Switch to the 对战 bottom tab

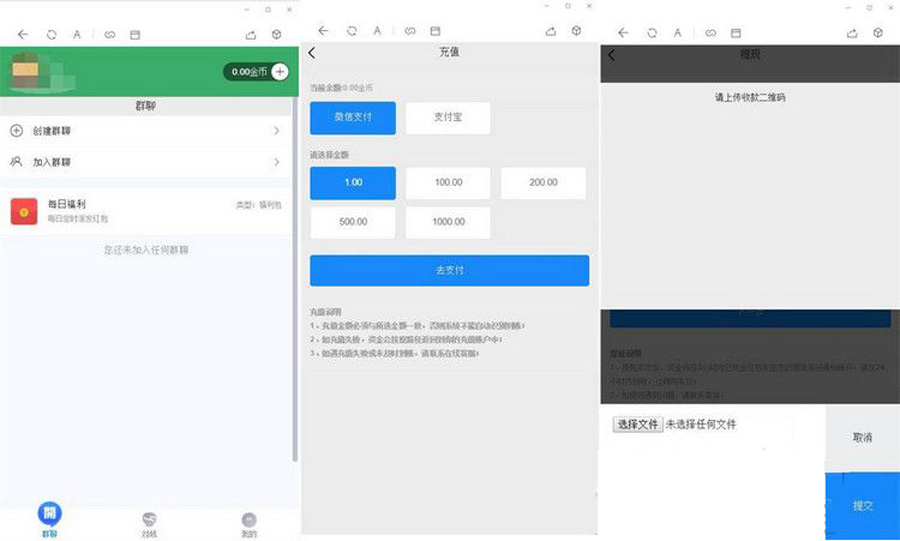tap(149, 520)
